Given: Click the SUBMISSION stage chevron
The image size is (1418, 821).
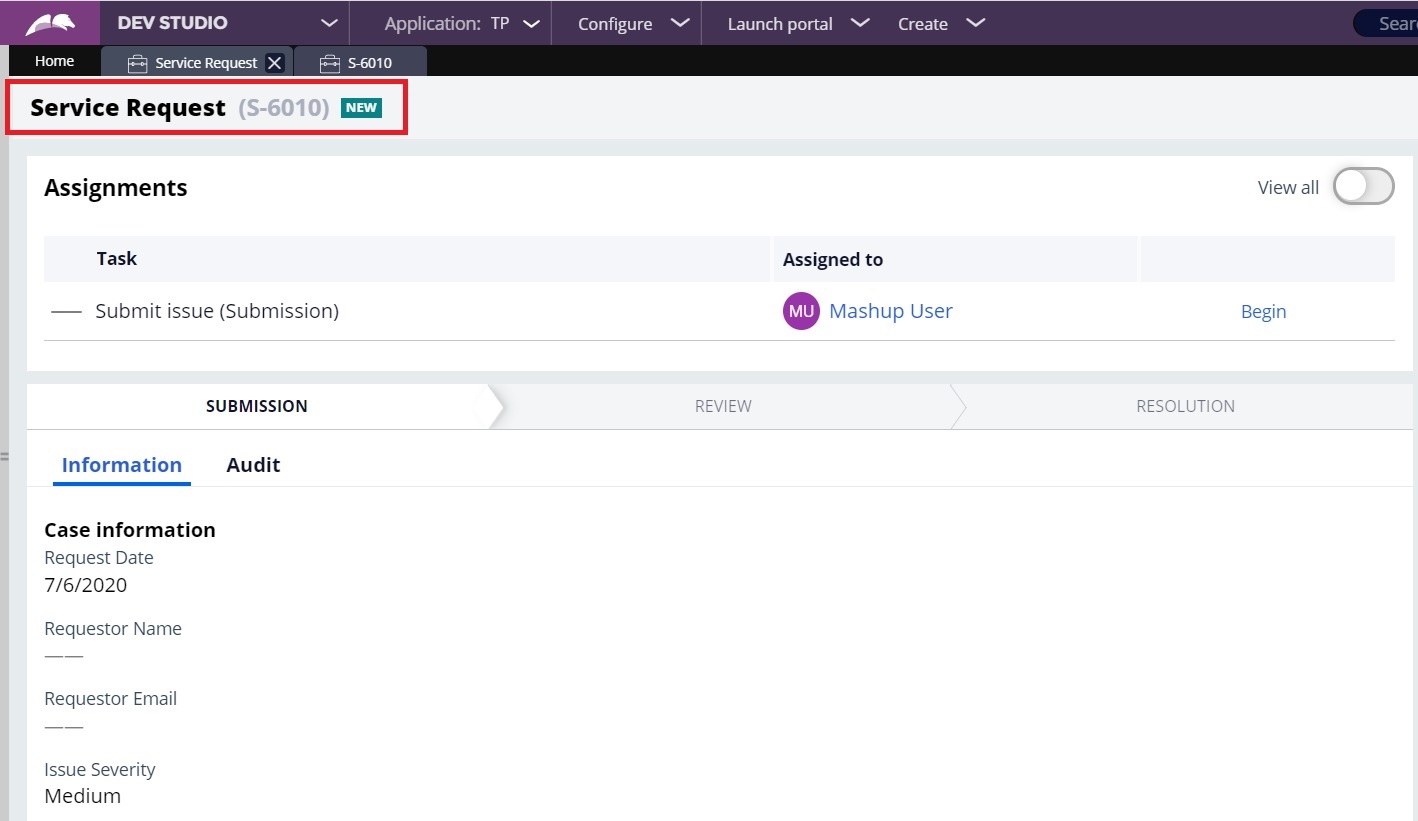Looking at the screenshot, I should coord(256,406).
